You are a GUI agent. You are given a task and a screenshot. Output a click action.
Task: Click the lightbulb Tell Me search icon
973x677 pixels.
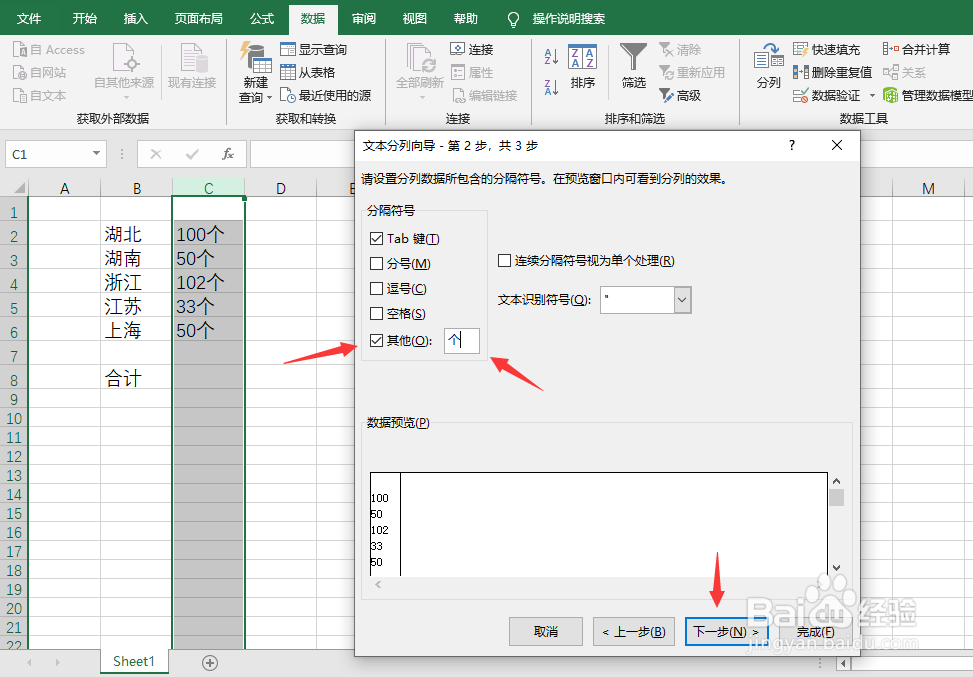(513, 19)
